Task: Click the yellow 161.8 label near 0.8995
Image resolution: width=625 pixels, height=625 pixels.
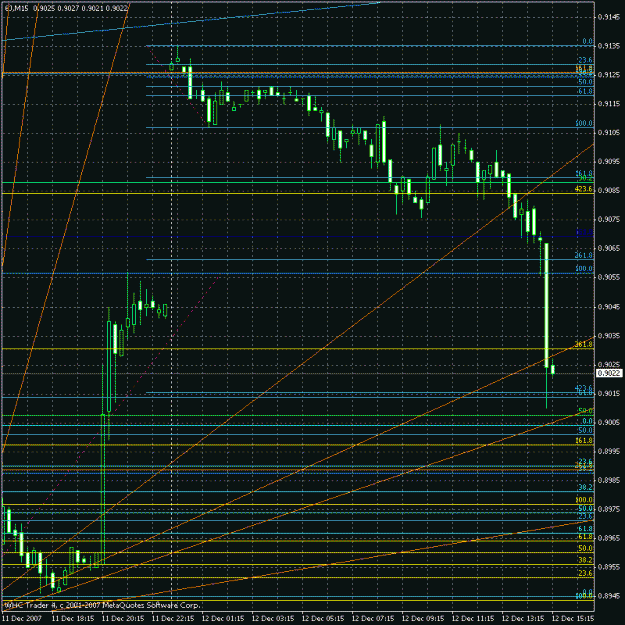Action: pyautogui.click(x=584, y=440)
